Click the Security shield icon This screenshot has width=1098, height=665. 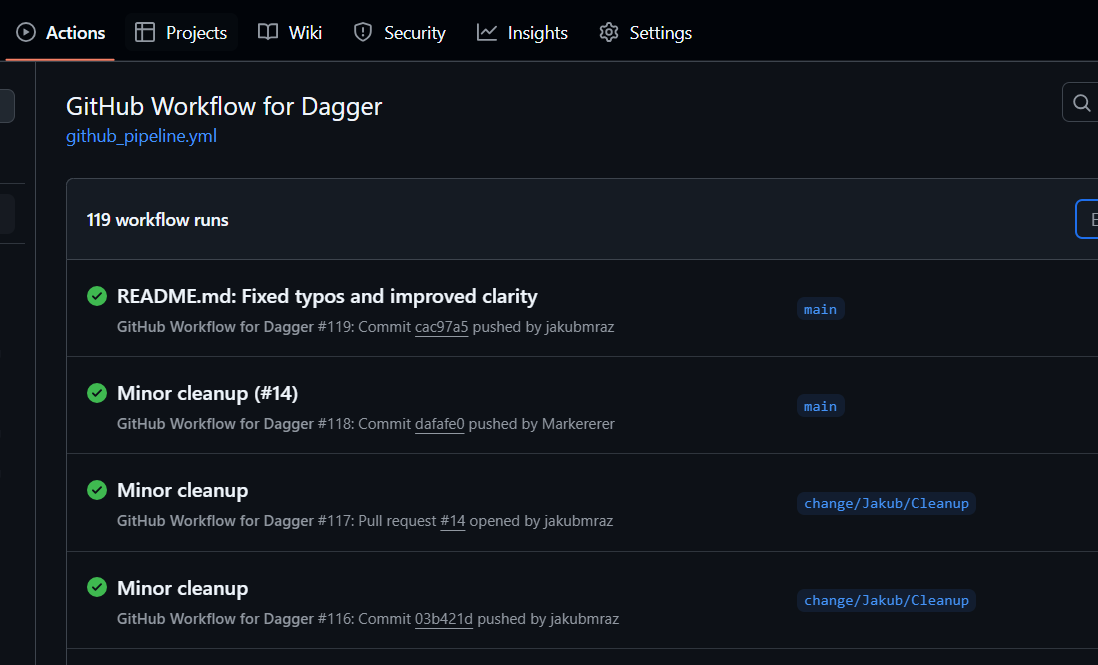(x=363, y=32)
